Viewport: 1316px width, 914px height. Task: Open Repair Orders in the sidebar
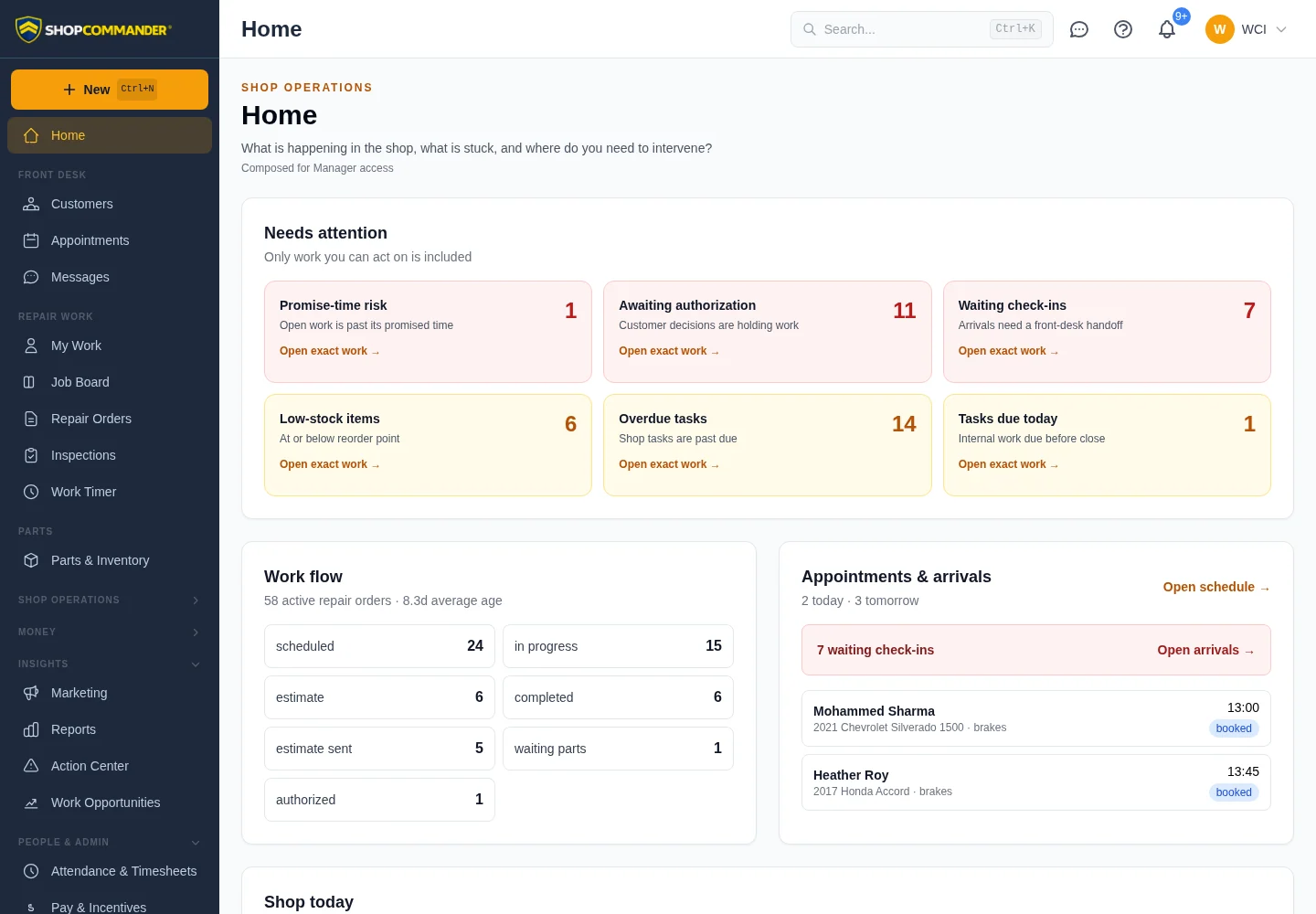tap(110, 419)
